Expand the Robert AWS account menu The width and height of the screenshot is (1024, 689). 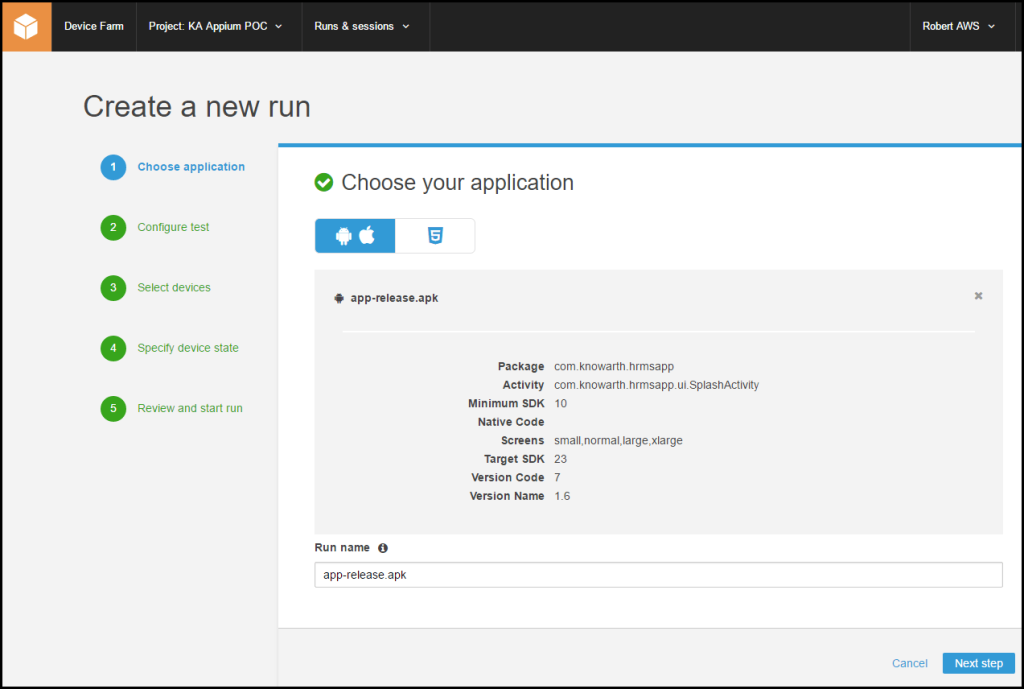958,27
